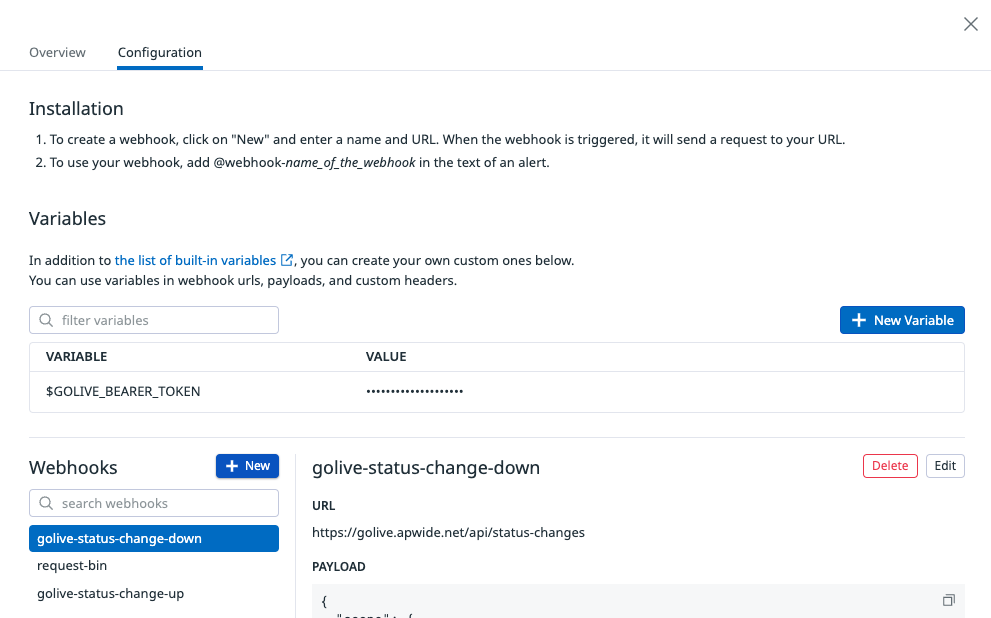Click the webhook URL text

[448, 532]
